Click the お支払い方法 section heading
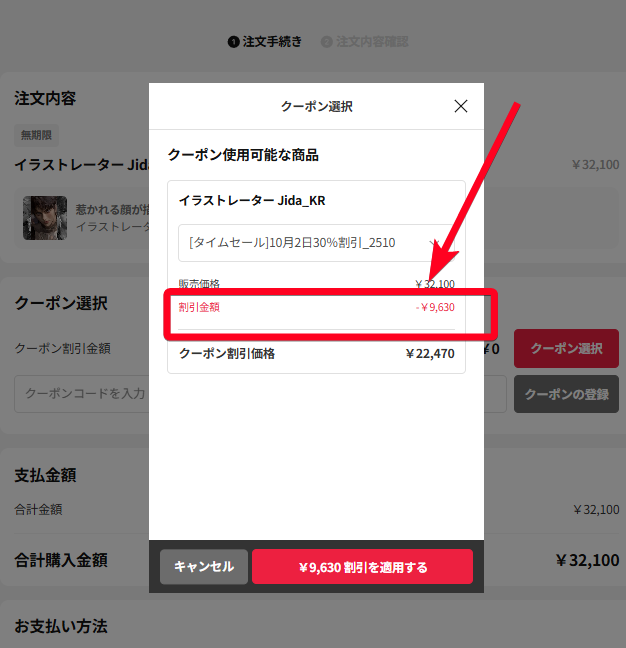 click(61, 626)
